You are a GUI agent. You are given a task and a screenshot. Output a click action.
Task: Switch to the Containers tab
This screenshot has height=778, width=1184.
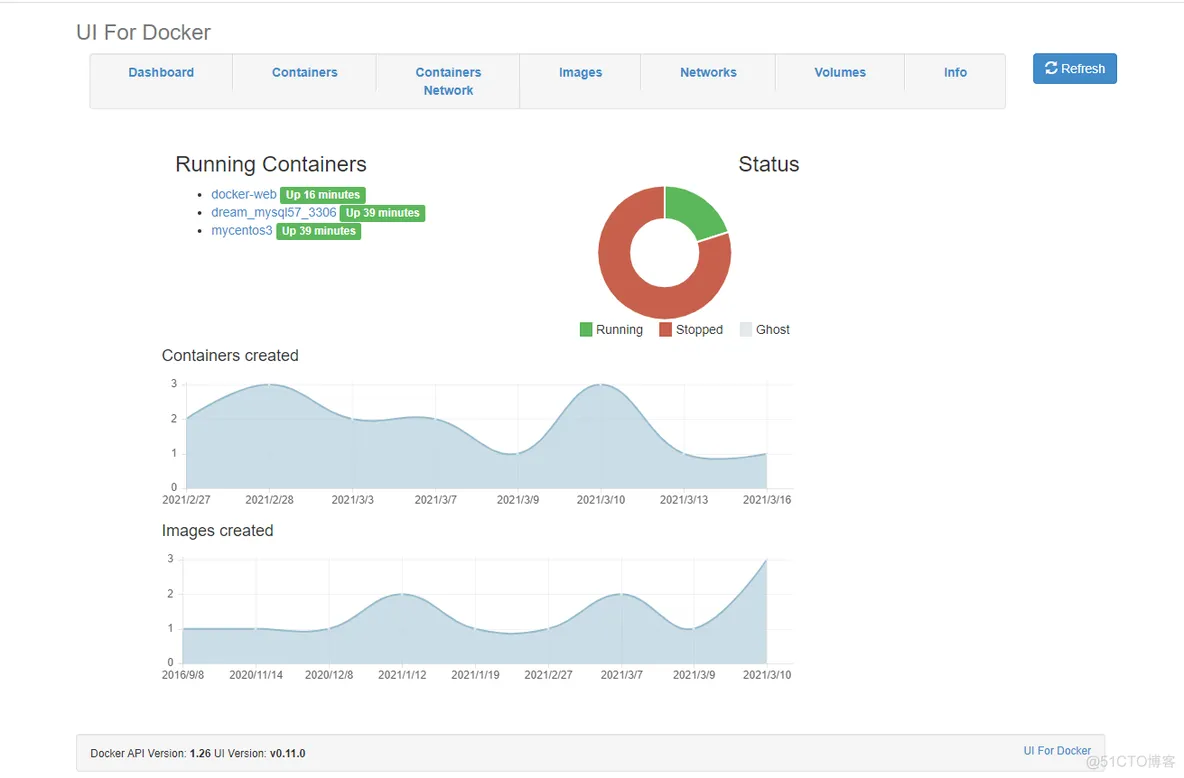pyautogui.click(x=304, y=73)
